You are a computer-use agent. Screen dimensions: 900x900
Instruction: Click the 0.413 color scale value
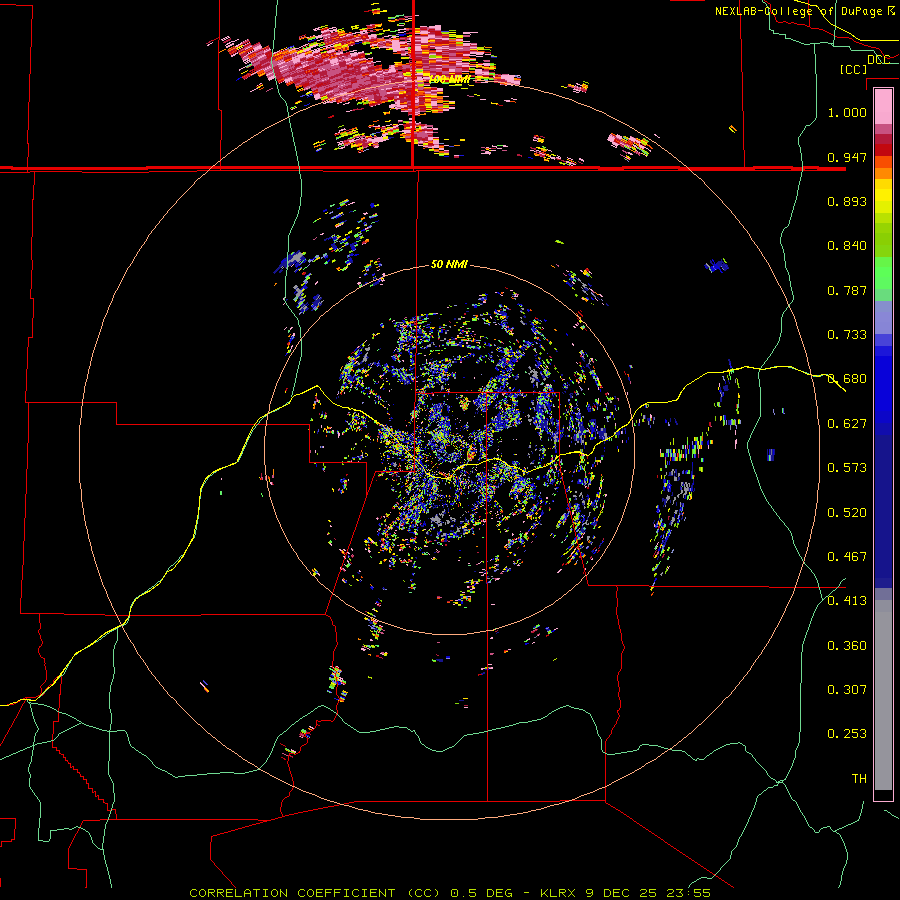(x=847, y=601)
